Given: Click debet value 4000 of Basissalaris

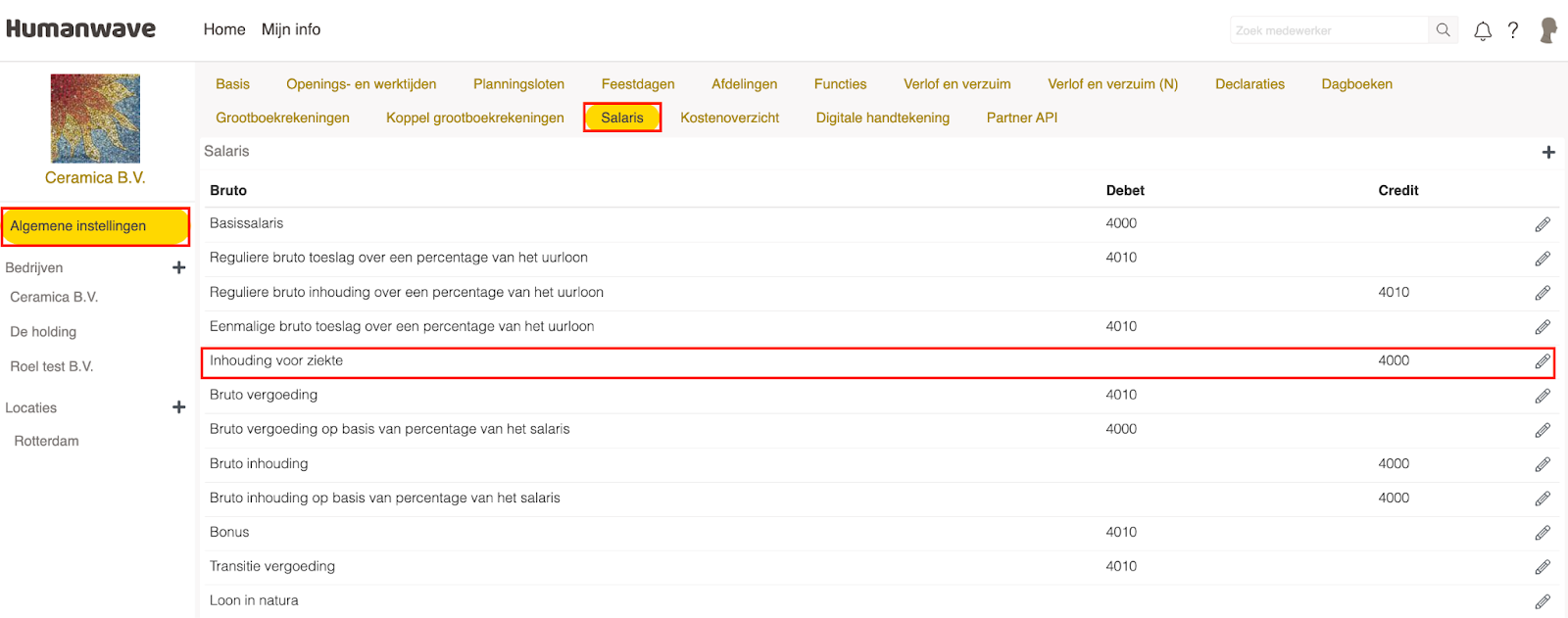Looking at the screenshot, I should click(x=1121, y=223).
